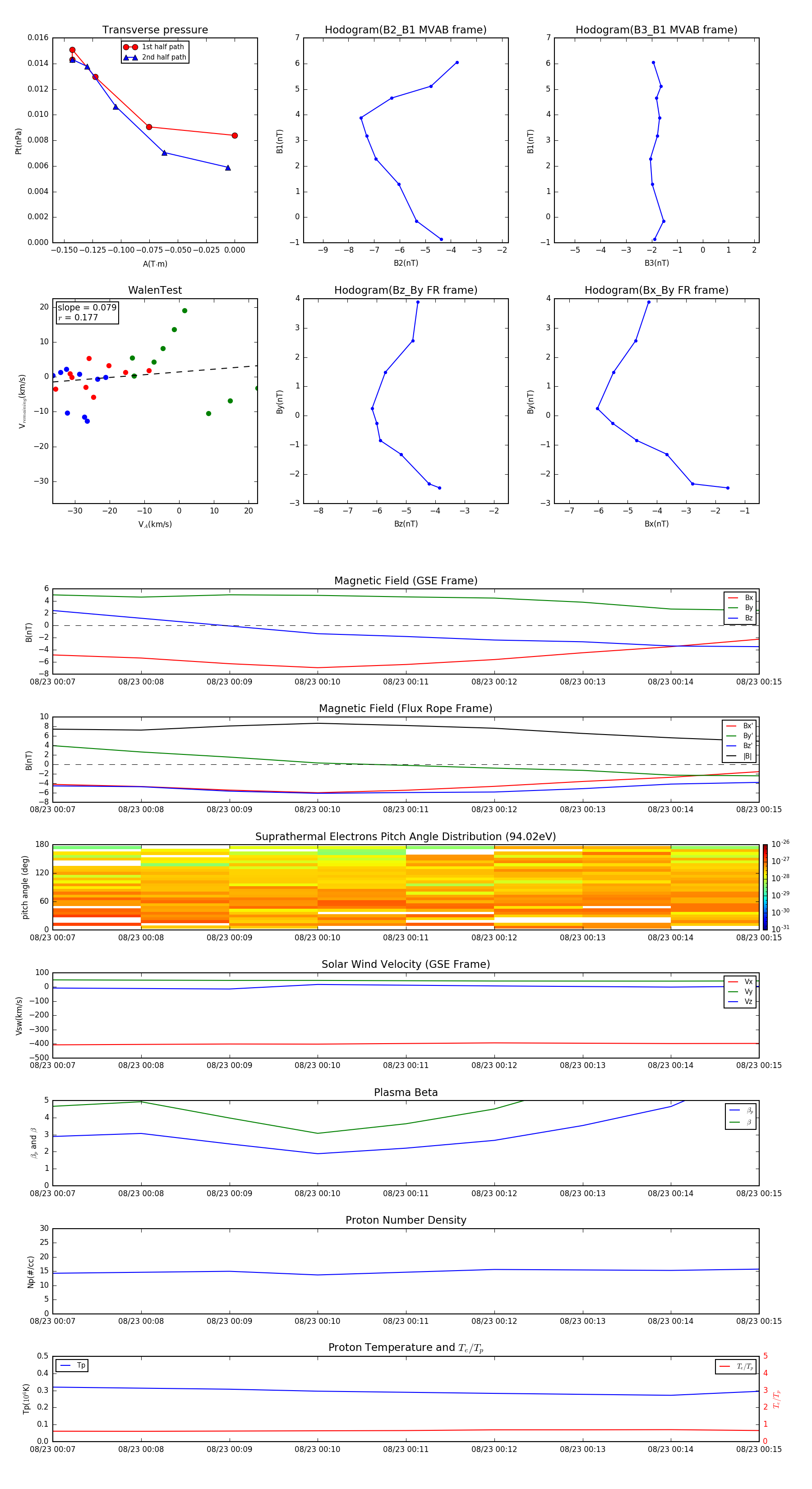Click the 'Bz(nT)' x-axis label
This screenshot has height=1489, width=812.
(x=406, y=524)
